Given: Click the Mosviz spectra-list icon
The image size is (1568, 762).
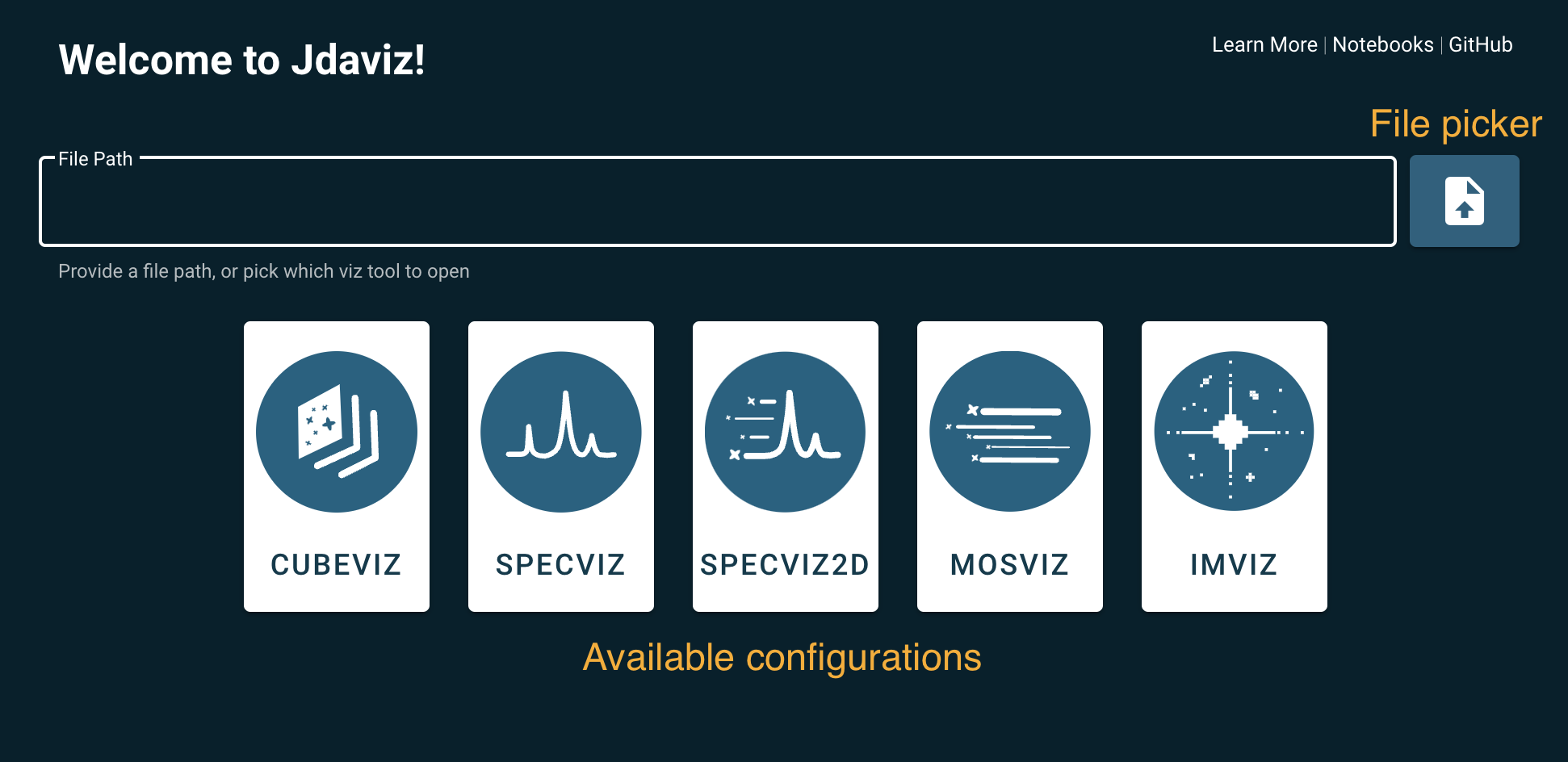Looking at the screenshot, I should tap(1009, 431).
